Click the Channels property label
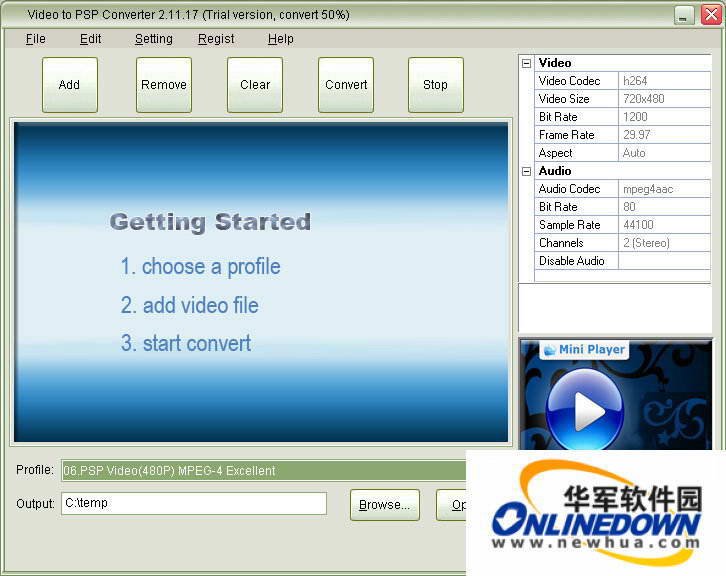The width and height of the screenshot is (726, 576). pyautogui.click(x=576, y=244)
